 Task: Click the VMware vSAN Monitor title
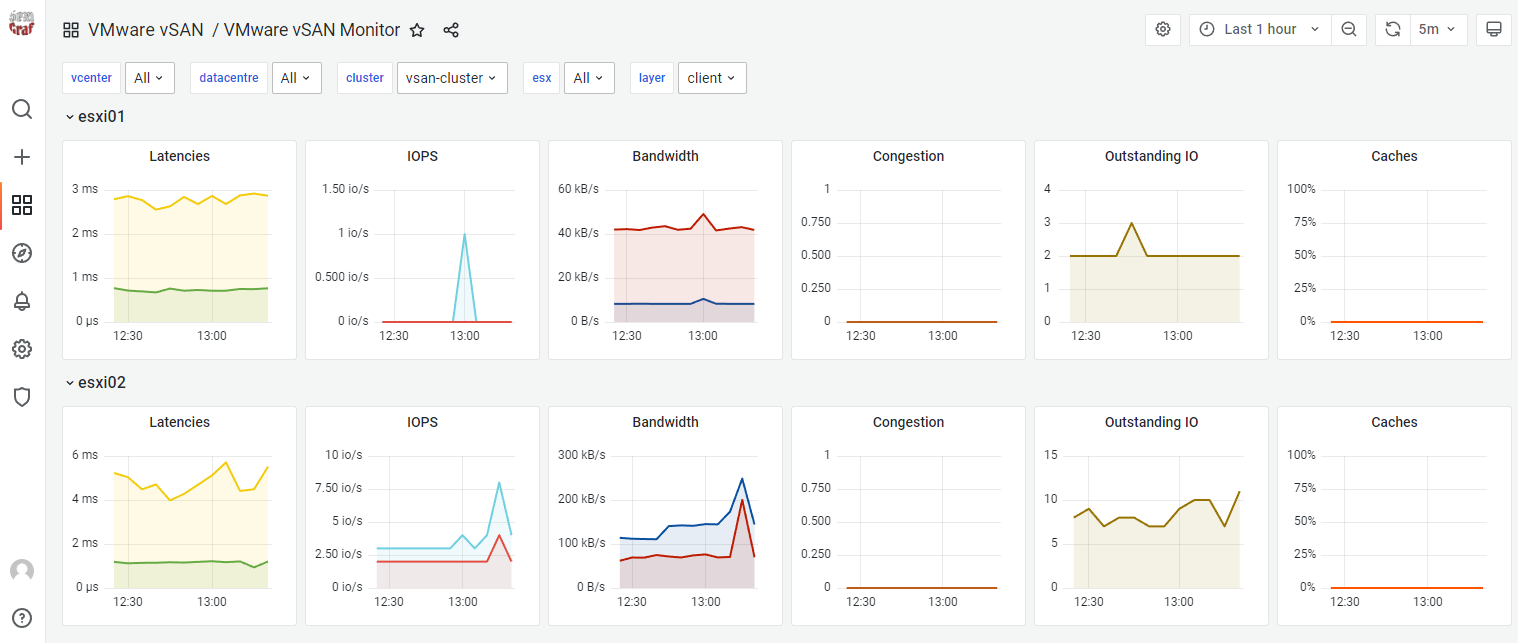point(312,30)
